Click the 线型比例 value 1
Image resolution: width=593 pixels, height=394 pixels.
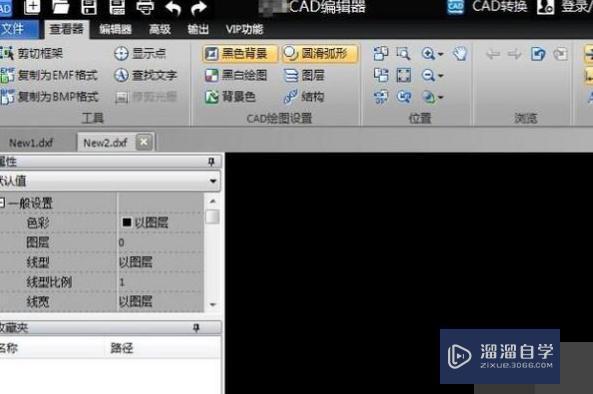tap(161, 282)
